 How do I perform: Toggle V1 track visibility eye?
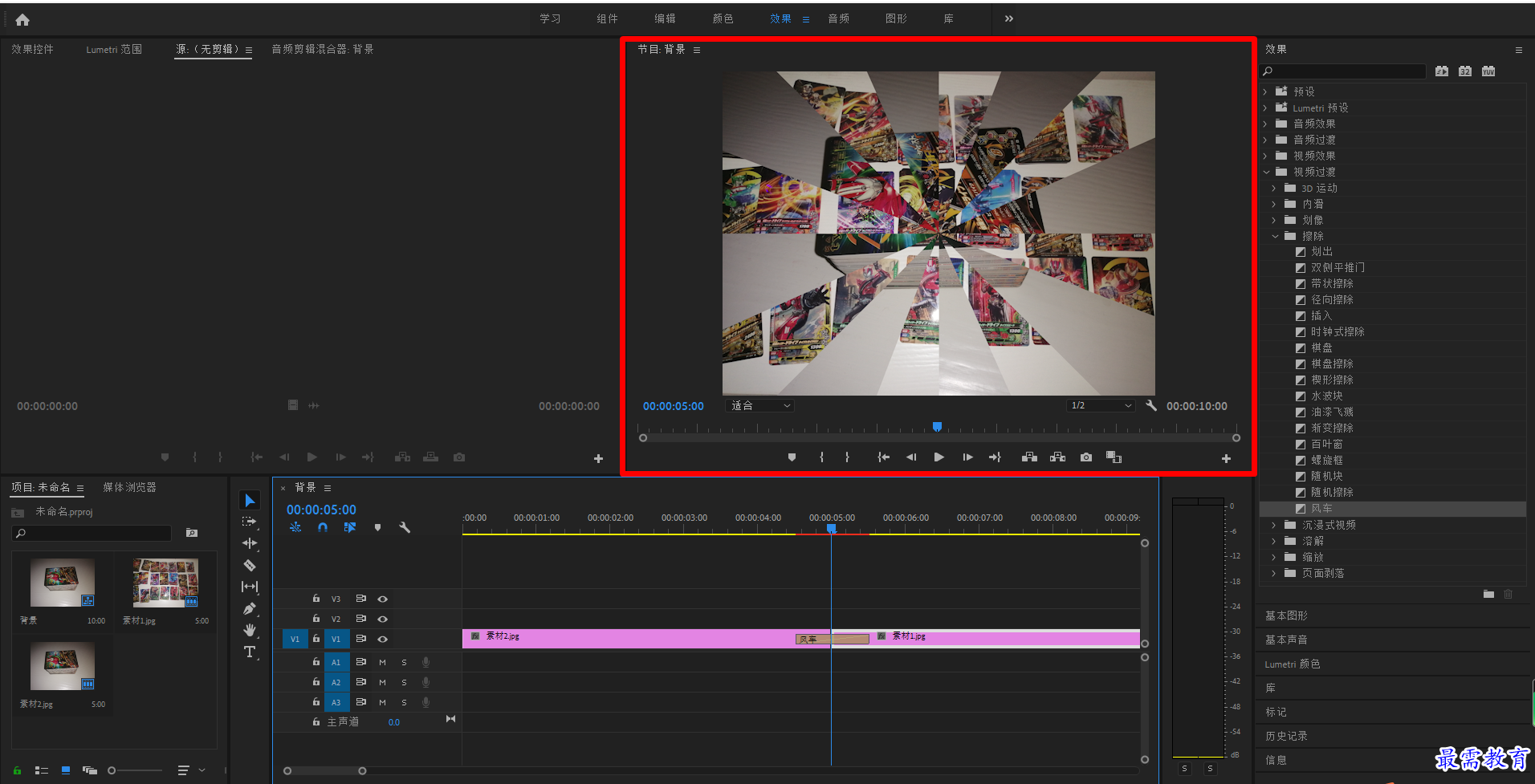tap(383, 639)
